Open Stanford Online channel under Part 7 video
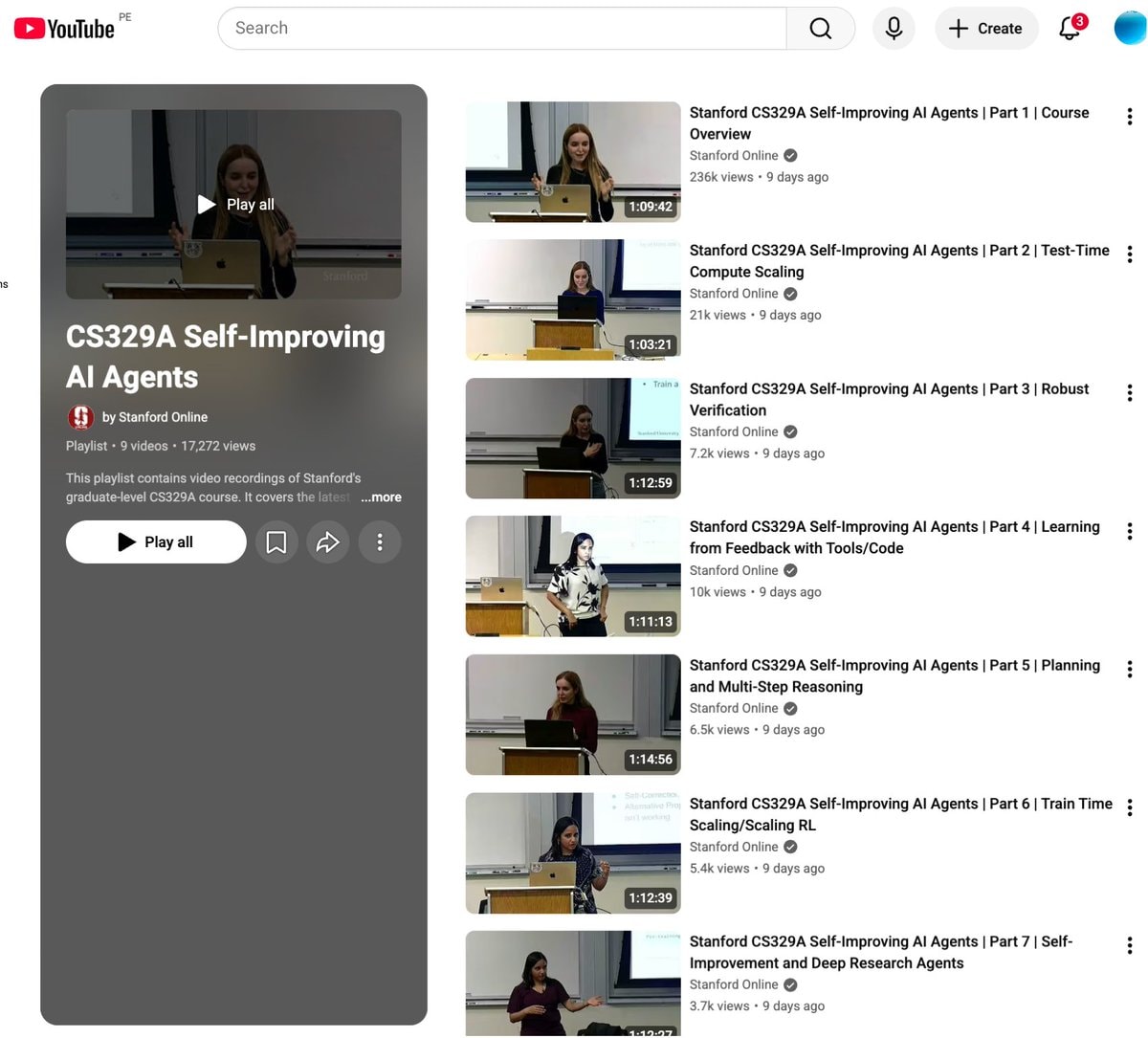The width and height of the screenshot is (1148, 1038). 734,985
